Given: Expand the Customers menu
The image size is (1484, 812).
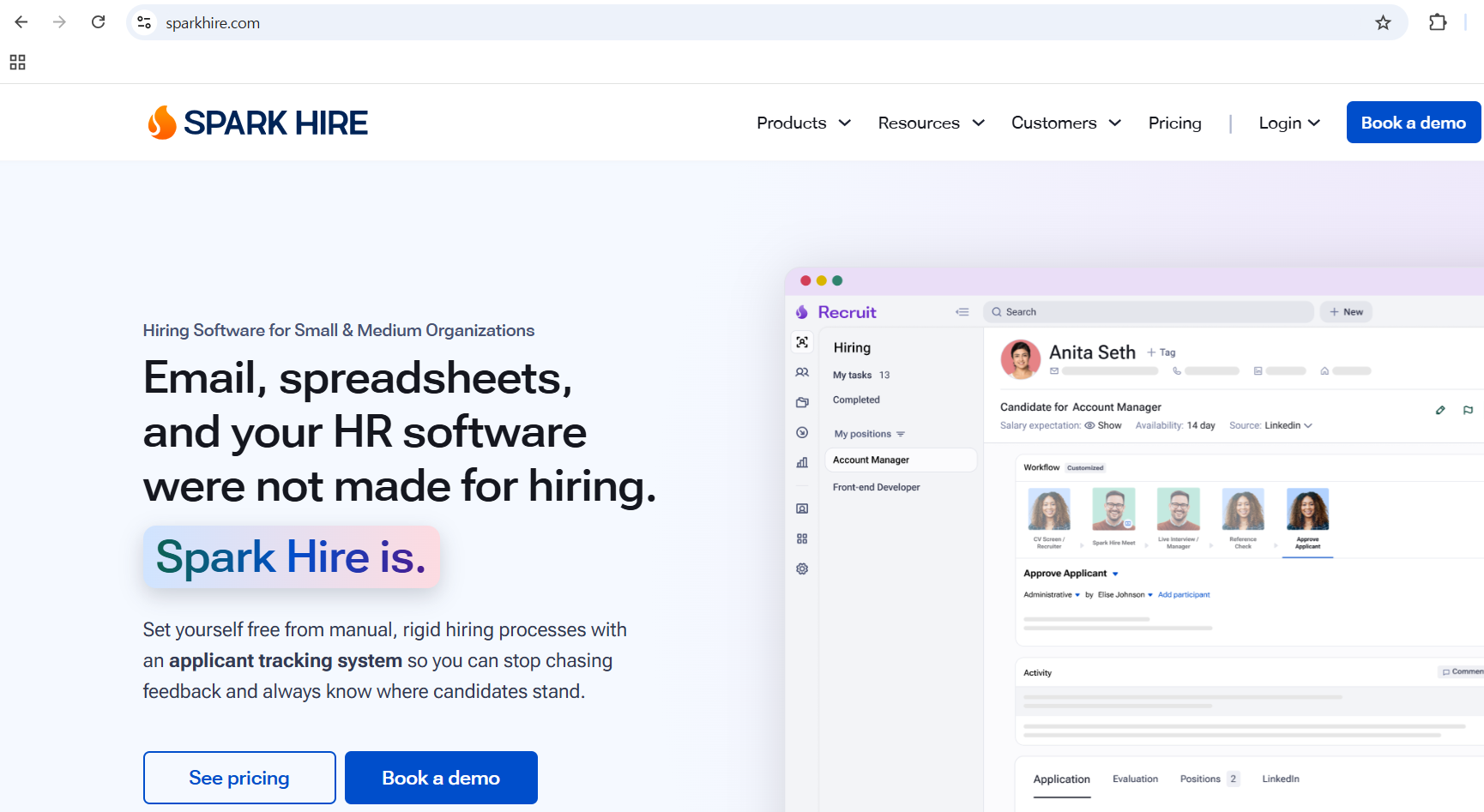Looking at the screenshot, I should coord(1066,123).
